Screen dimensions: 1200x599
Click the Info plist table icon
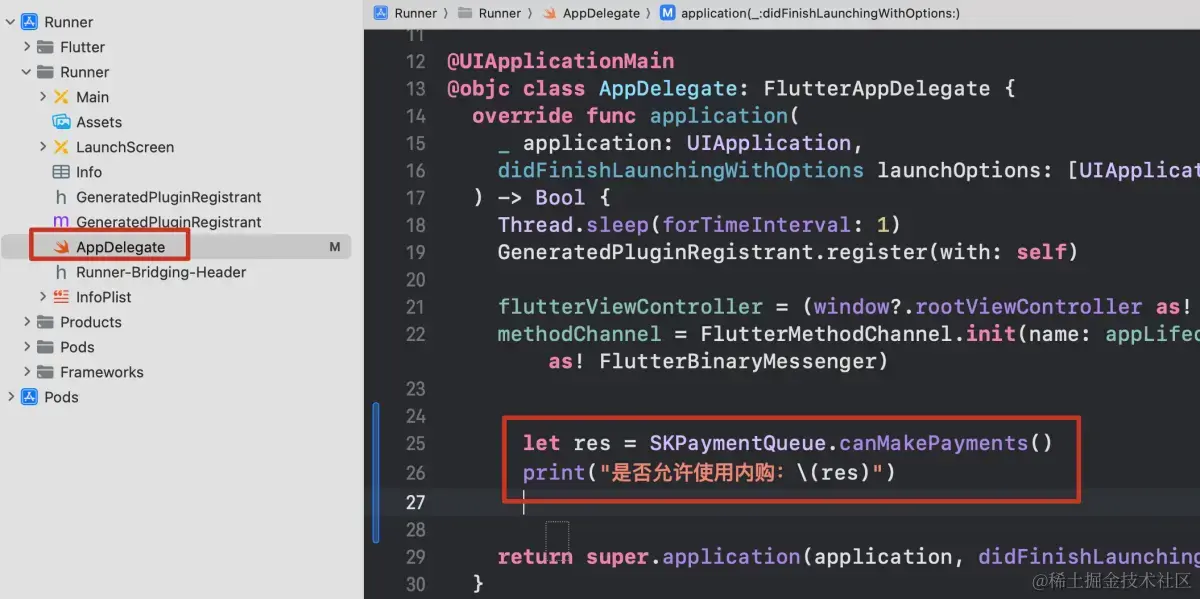[61, 172]
